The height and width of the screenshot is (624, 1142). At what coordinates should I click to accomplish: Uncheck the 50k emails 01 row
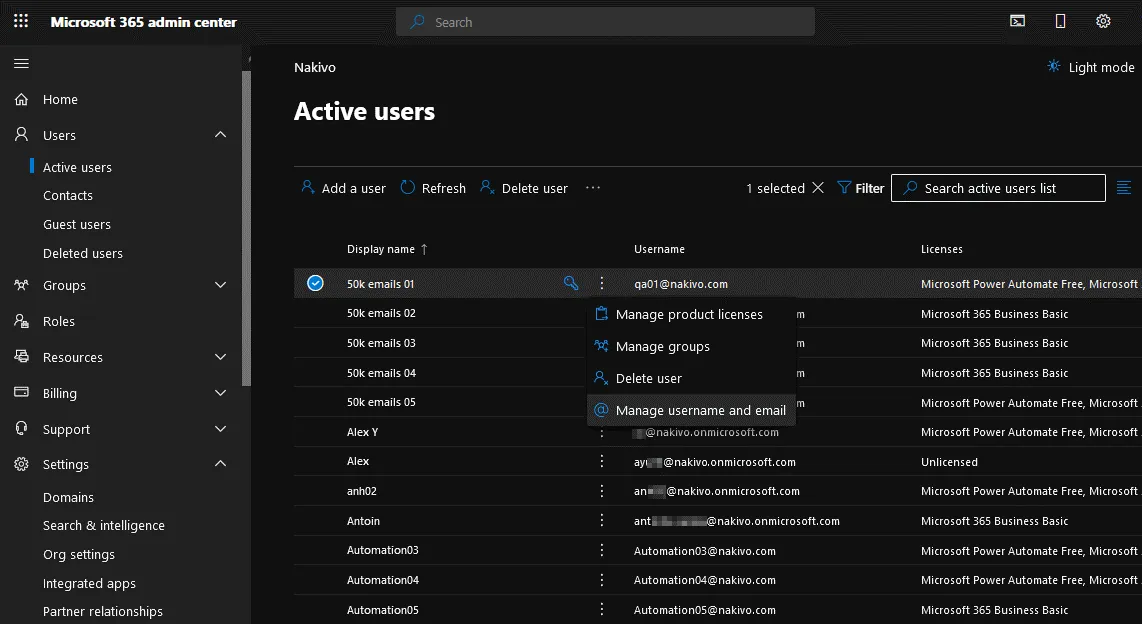(315, 284)
